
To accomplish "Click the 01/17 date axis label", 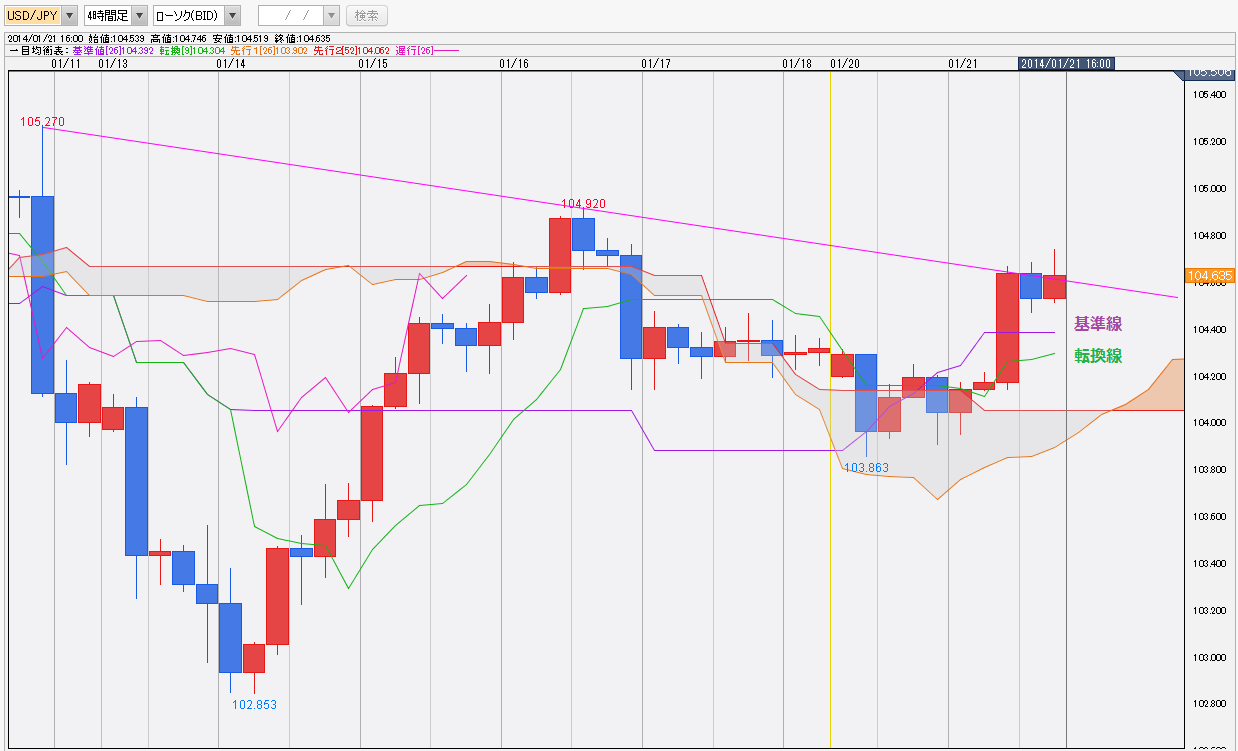I will point(656,63).
